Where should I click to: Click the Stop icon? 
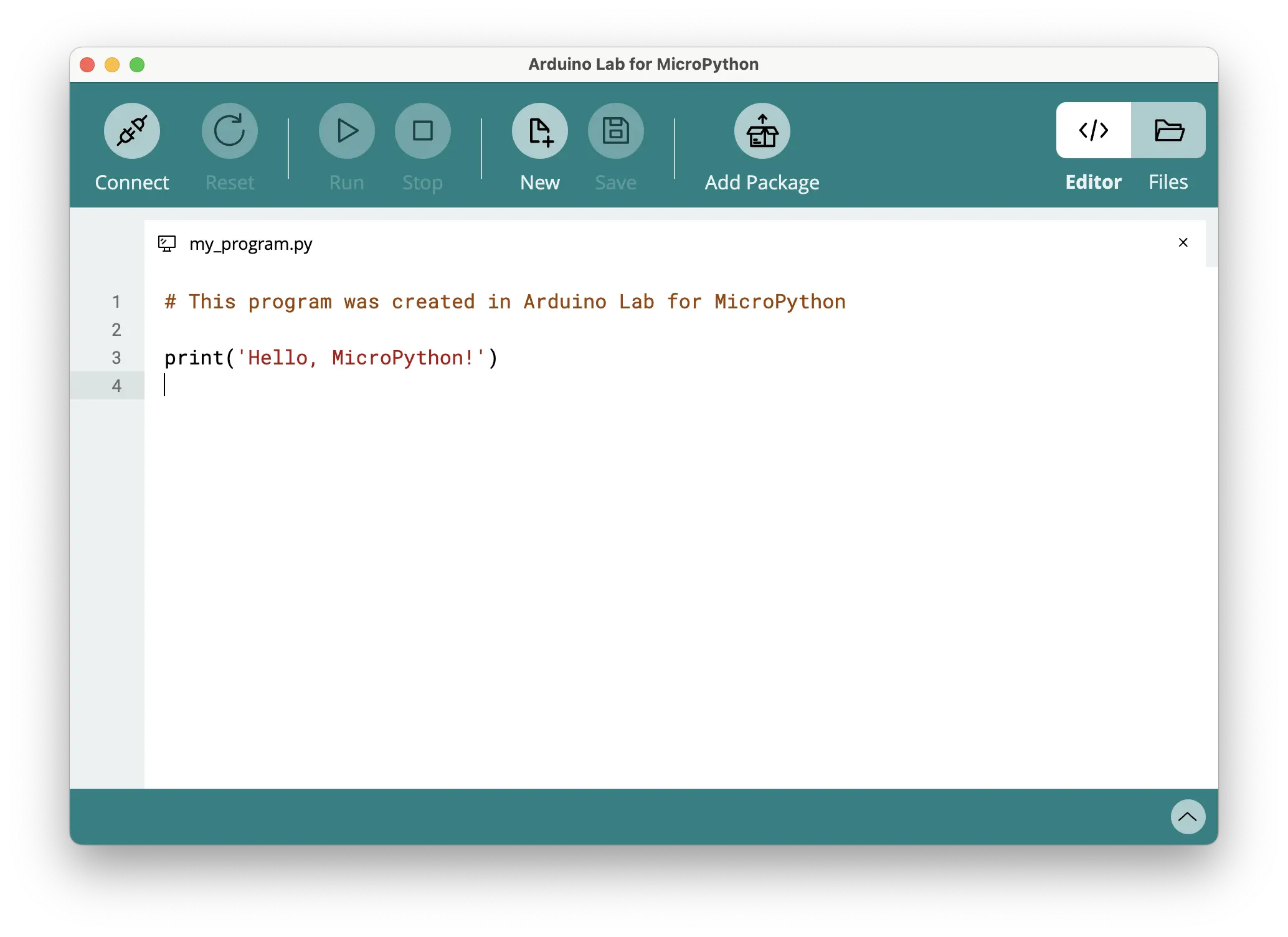click(x=422, y=130)
